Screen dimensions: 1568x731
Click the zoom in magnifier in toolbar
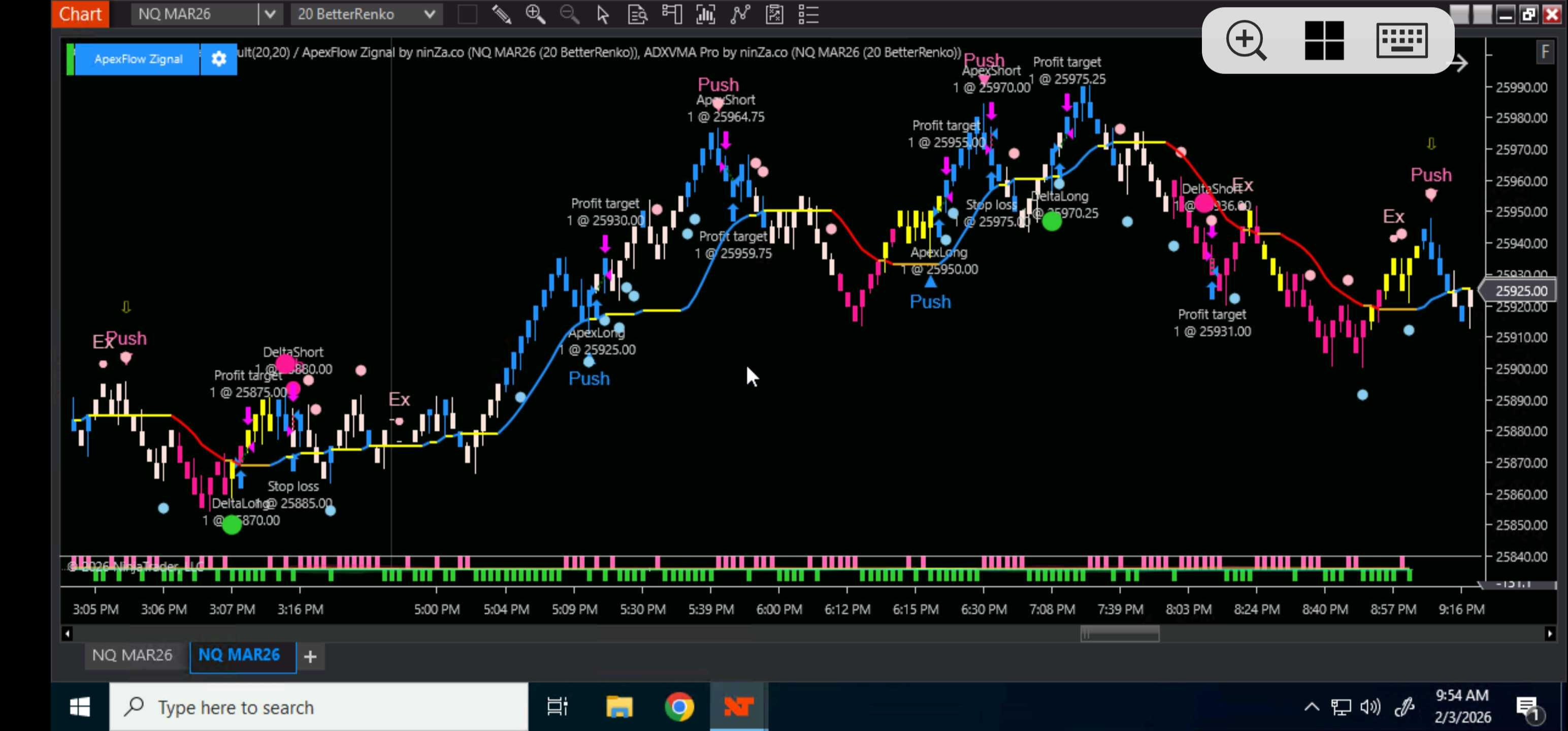click(535, 14)
